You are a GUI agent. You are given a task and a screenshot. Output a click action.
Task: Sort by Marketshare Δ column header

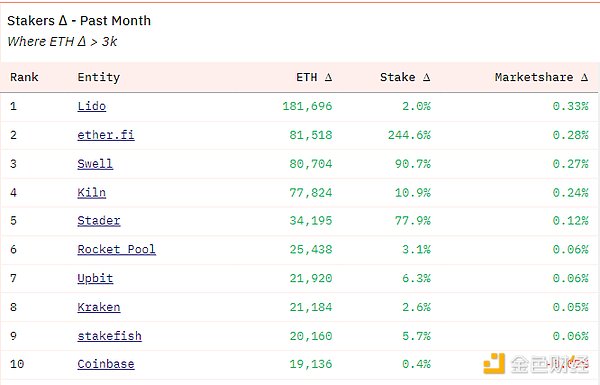[541, 77]
